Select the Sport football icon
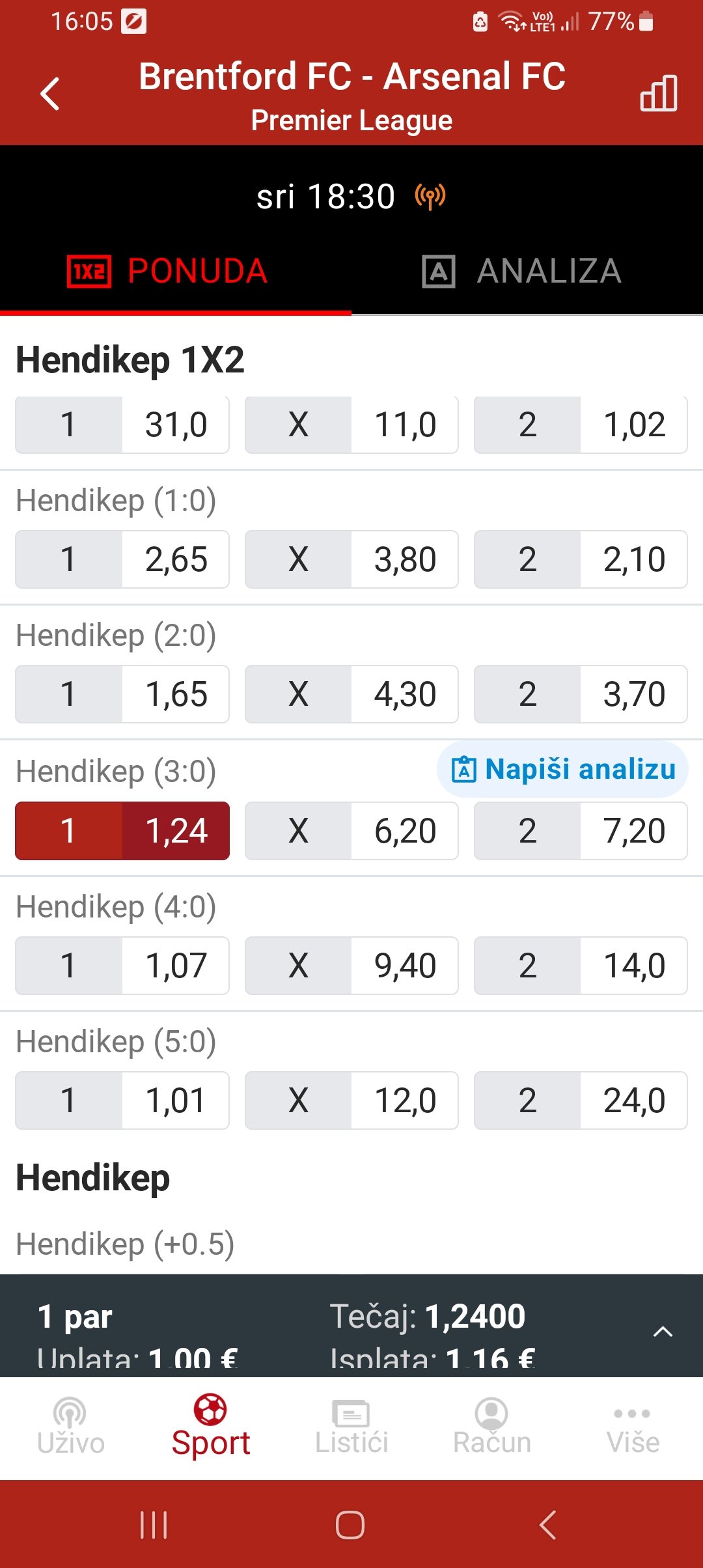 pos(210,1409)
